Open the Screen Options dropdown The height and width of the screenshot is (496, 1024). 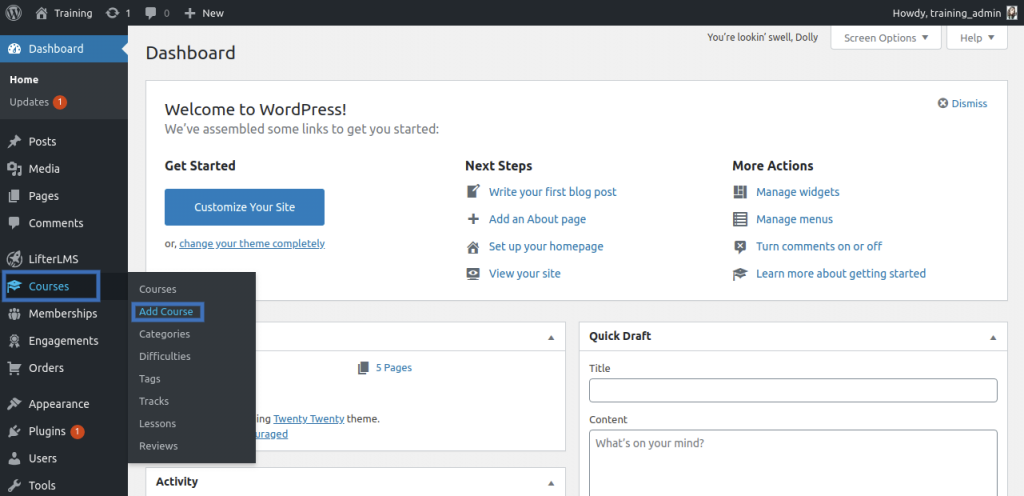pos(886,38)
